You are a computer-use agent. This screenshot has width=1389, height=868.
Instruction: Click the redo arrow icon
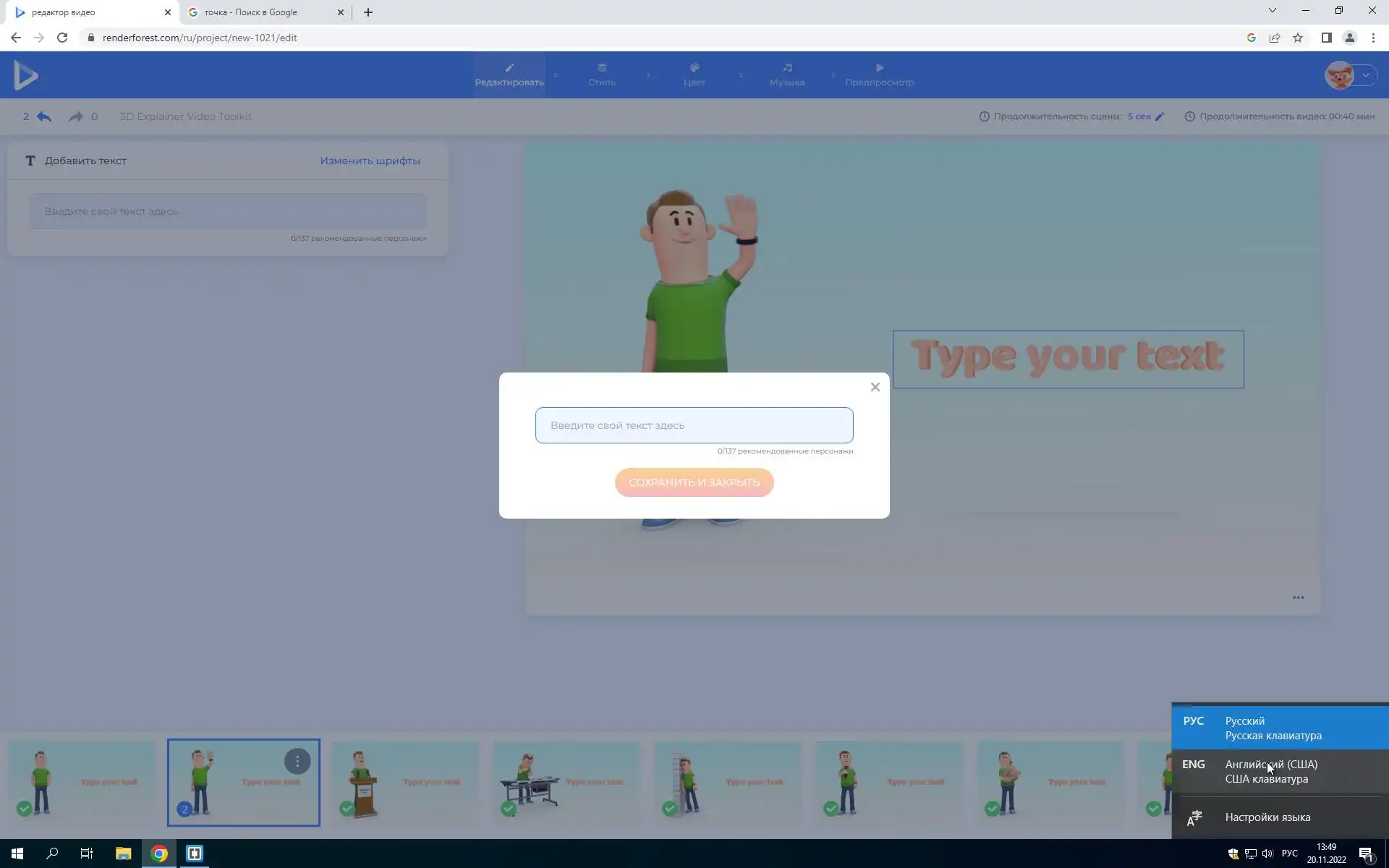point(75,116)
